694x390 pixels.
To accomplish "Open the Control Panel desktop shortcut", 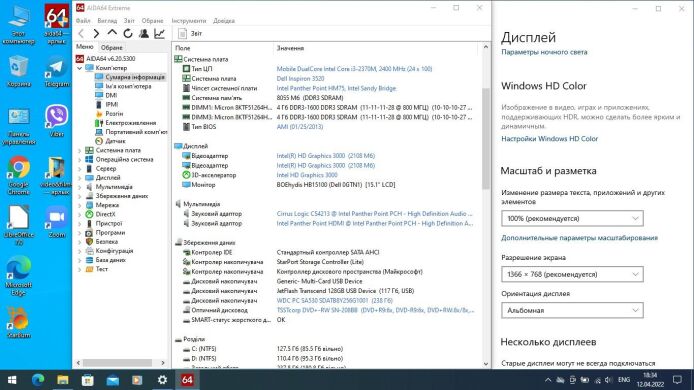I will tap(19, 126).
